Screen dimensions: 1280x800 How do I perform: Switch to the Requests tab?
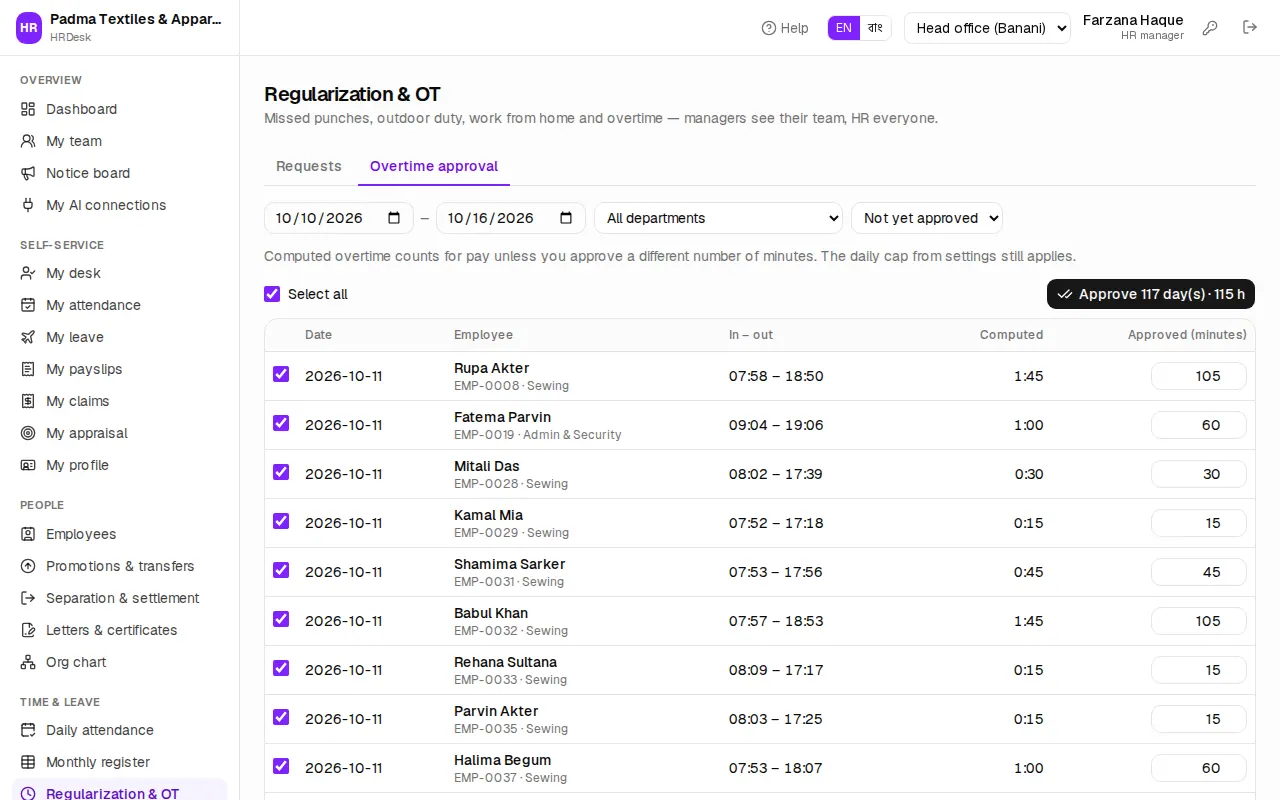309,166
